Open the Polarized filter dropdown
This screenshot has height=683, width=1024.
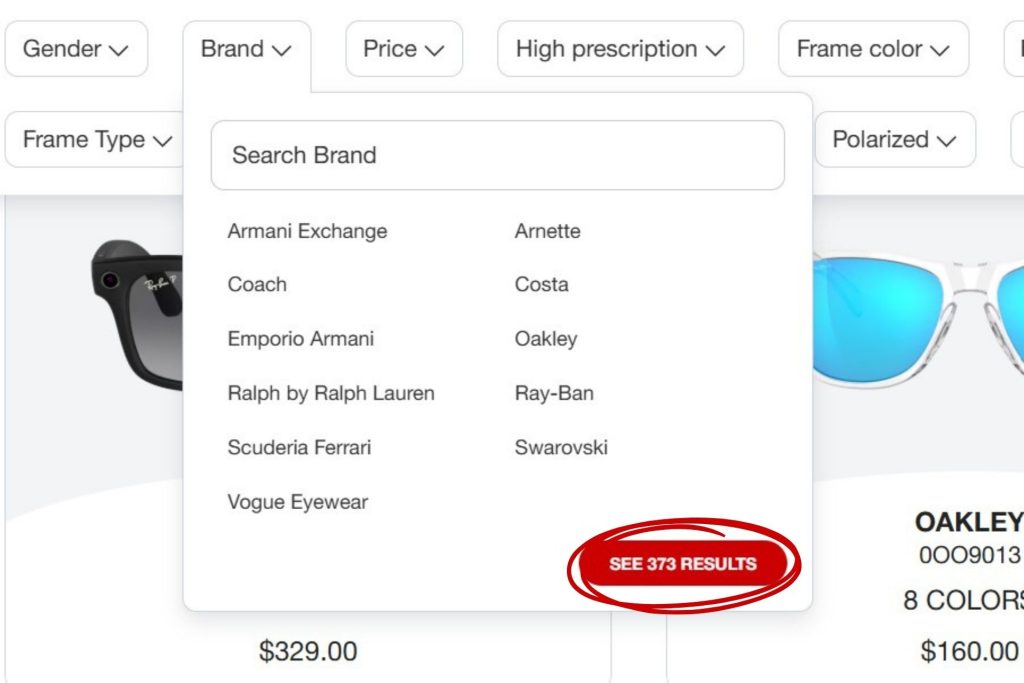(x=894, y=140)
